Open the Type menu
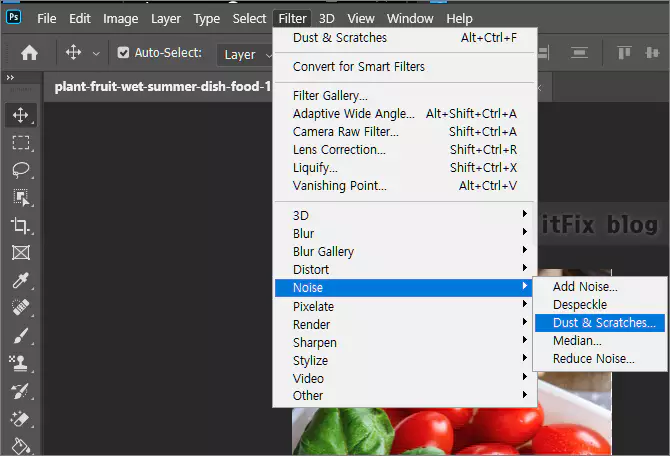 tap(206, 19)
